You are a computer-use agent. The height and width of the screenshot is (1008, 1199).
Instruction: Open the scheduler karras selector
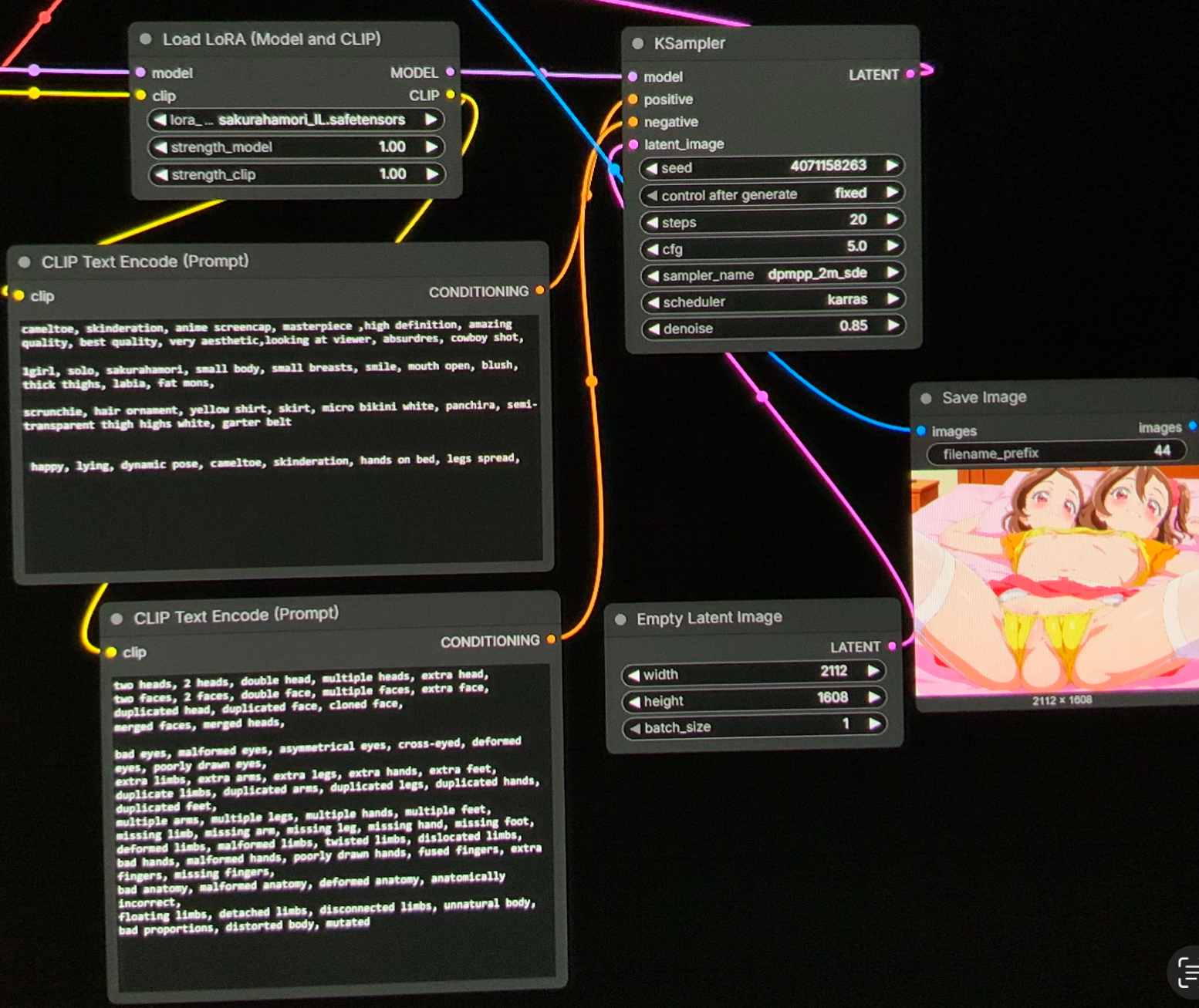[x=772, y=301]
